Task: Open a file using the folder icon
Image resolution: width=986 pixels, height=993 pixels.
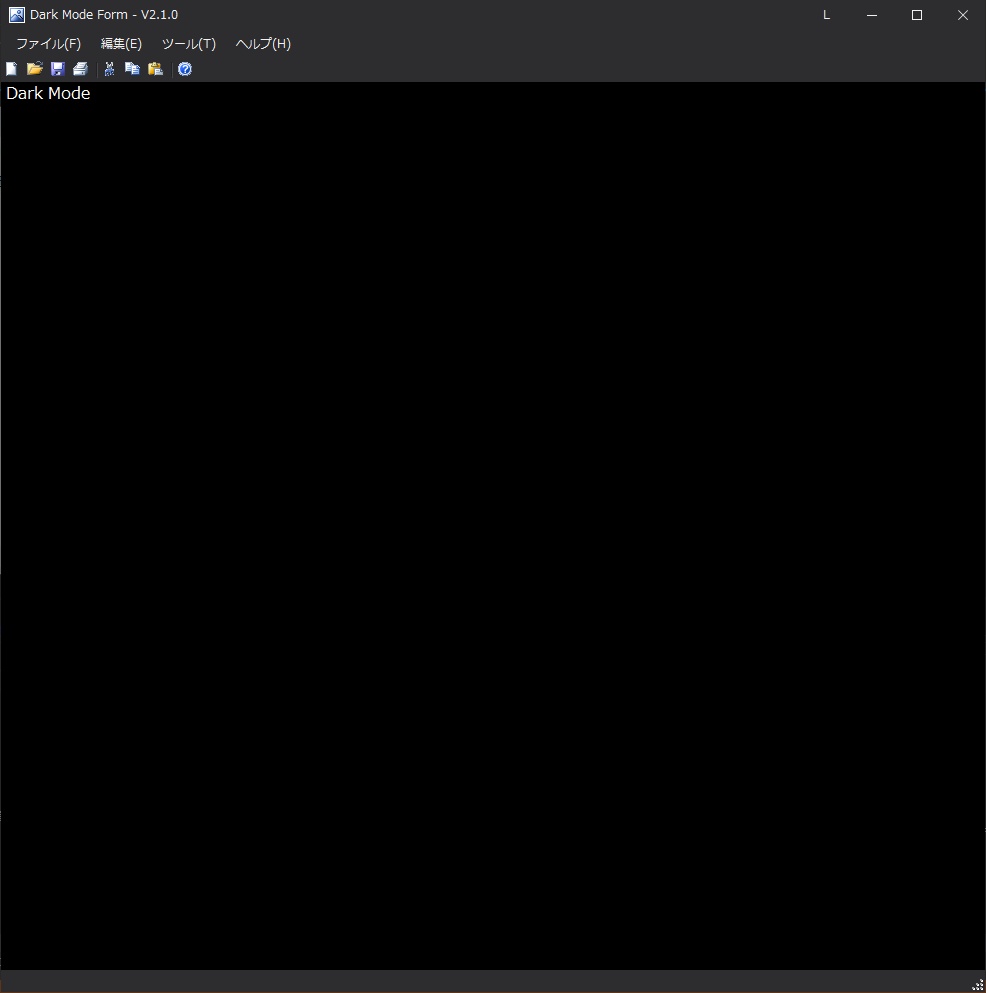Action: pyautogui.click(x=34, y=68)
